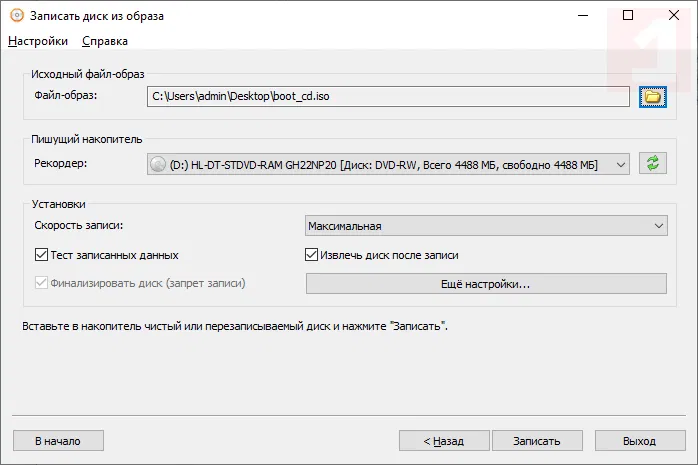
Task: Toggle the "Тест записанных данных" checkbox
Action: 41,255
